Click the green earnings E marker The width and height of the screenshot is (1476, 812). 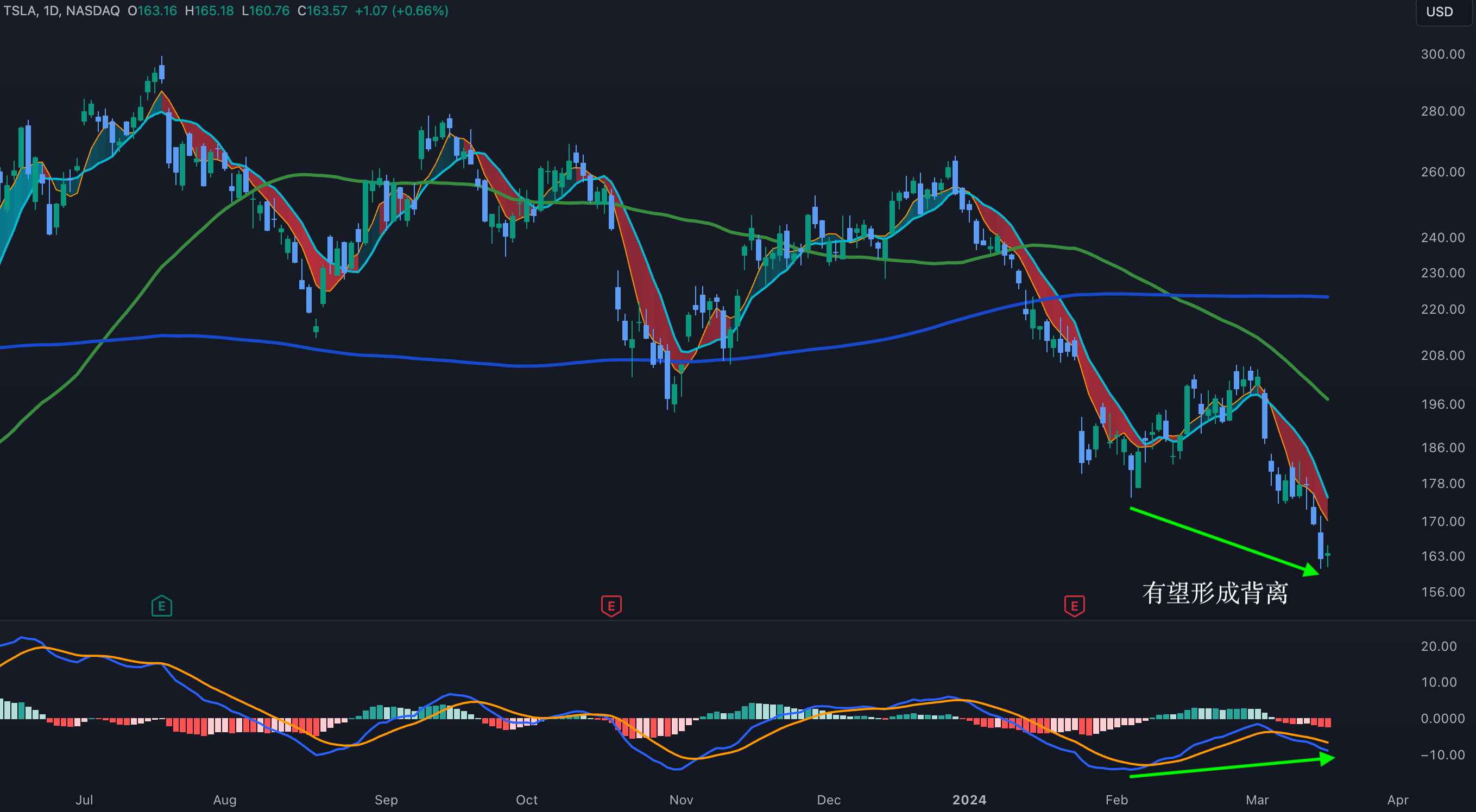[x=162, y=606]
